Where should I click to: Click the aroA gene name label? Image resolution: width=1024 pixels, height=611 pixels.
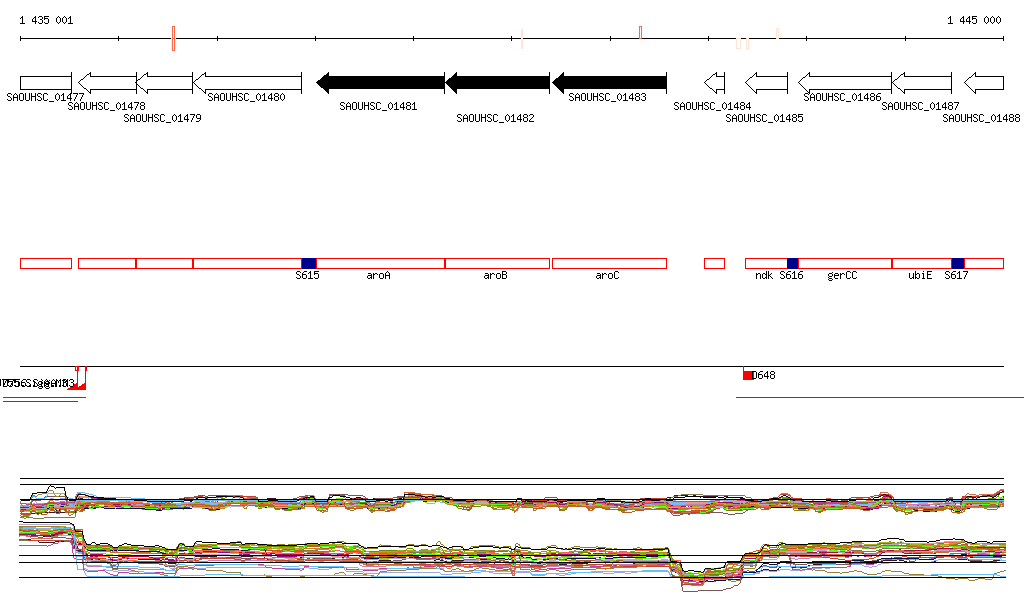click(378, 275)
